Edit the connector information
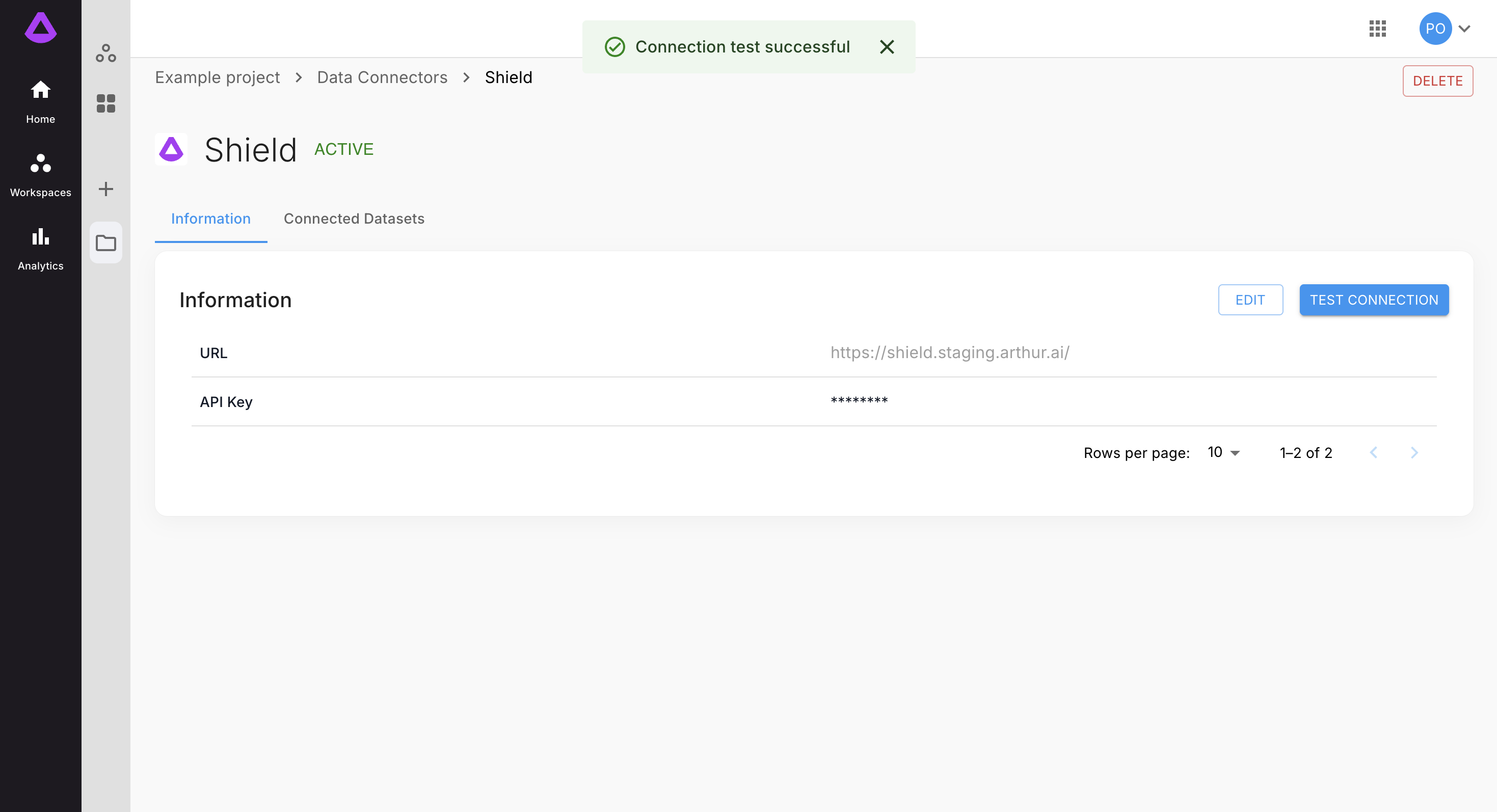 click(x=1250, y=300)
